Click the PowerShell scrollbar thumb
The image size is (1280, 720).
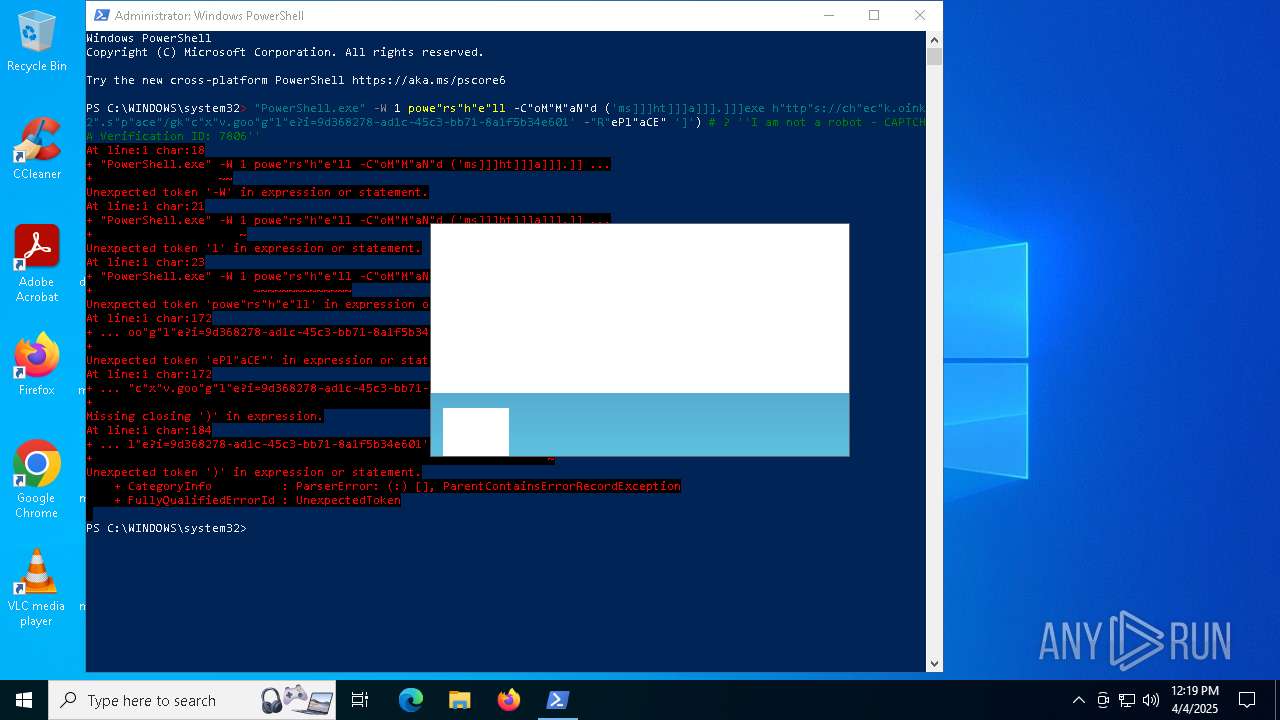934,56
